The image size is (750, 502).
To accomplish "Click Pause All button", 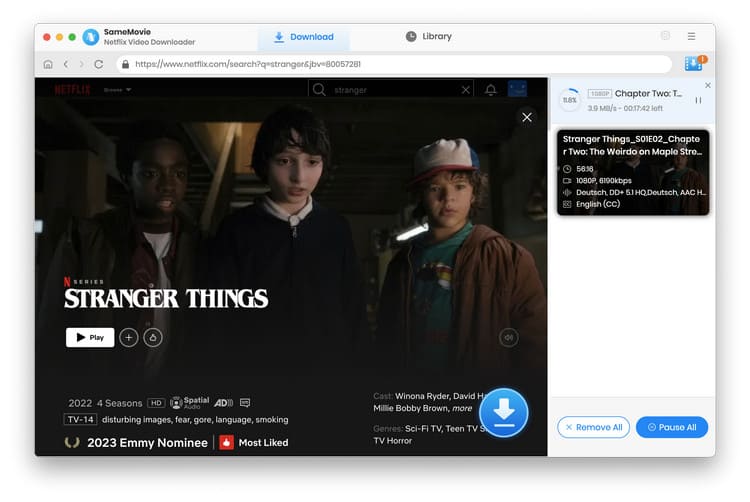I will coord(672,427).
